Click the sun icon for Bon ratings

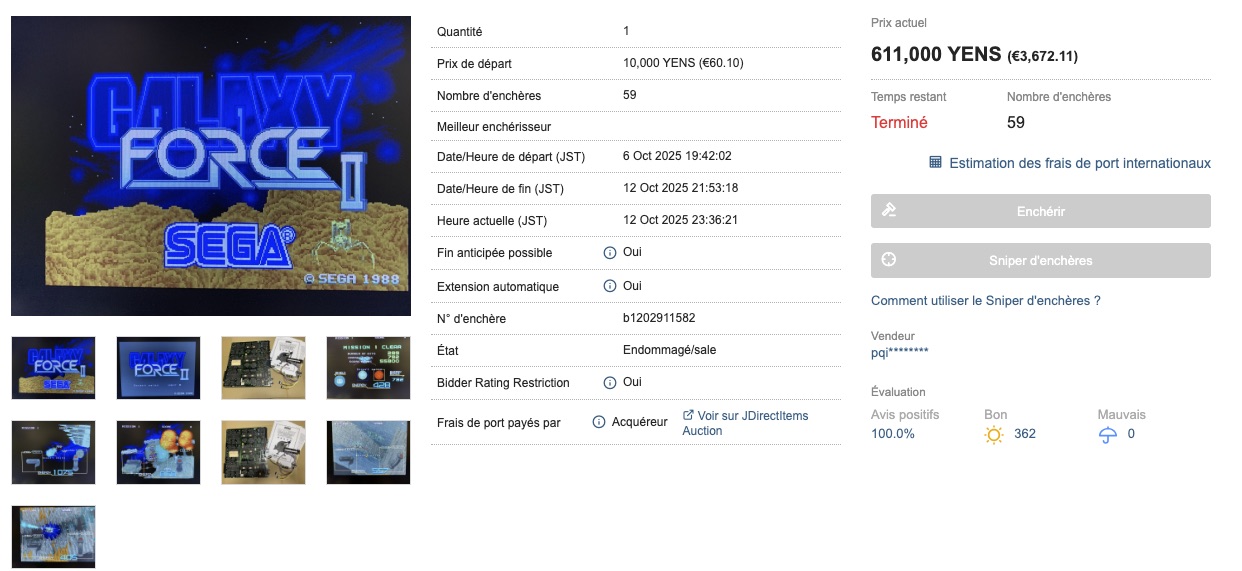tap(993, 435)
